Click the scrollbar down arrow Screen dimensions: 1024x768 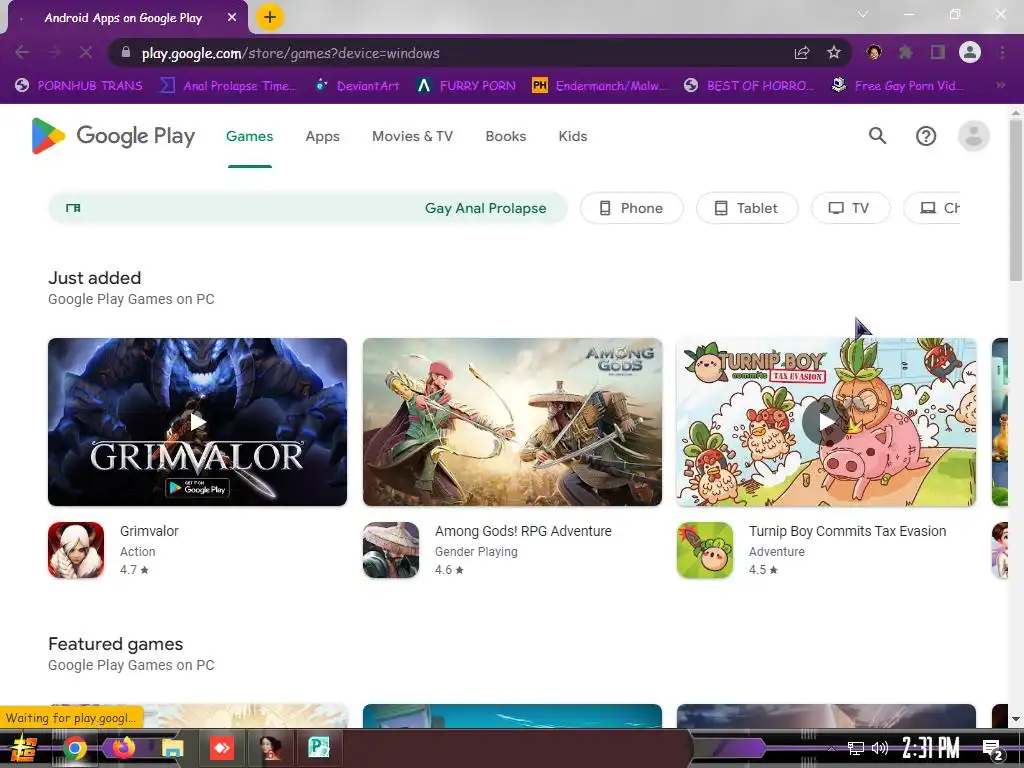coord(1015,719)
